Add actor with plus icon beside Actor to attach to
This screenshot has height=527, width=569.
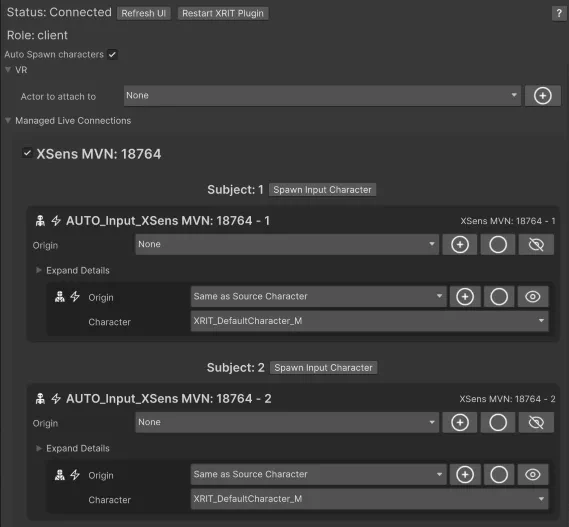543,96
